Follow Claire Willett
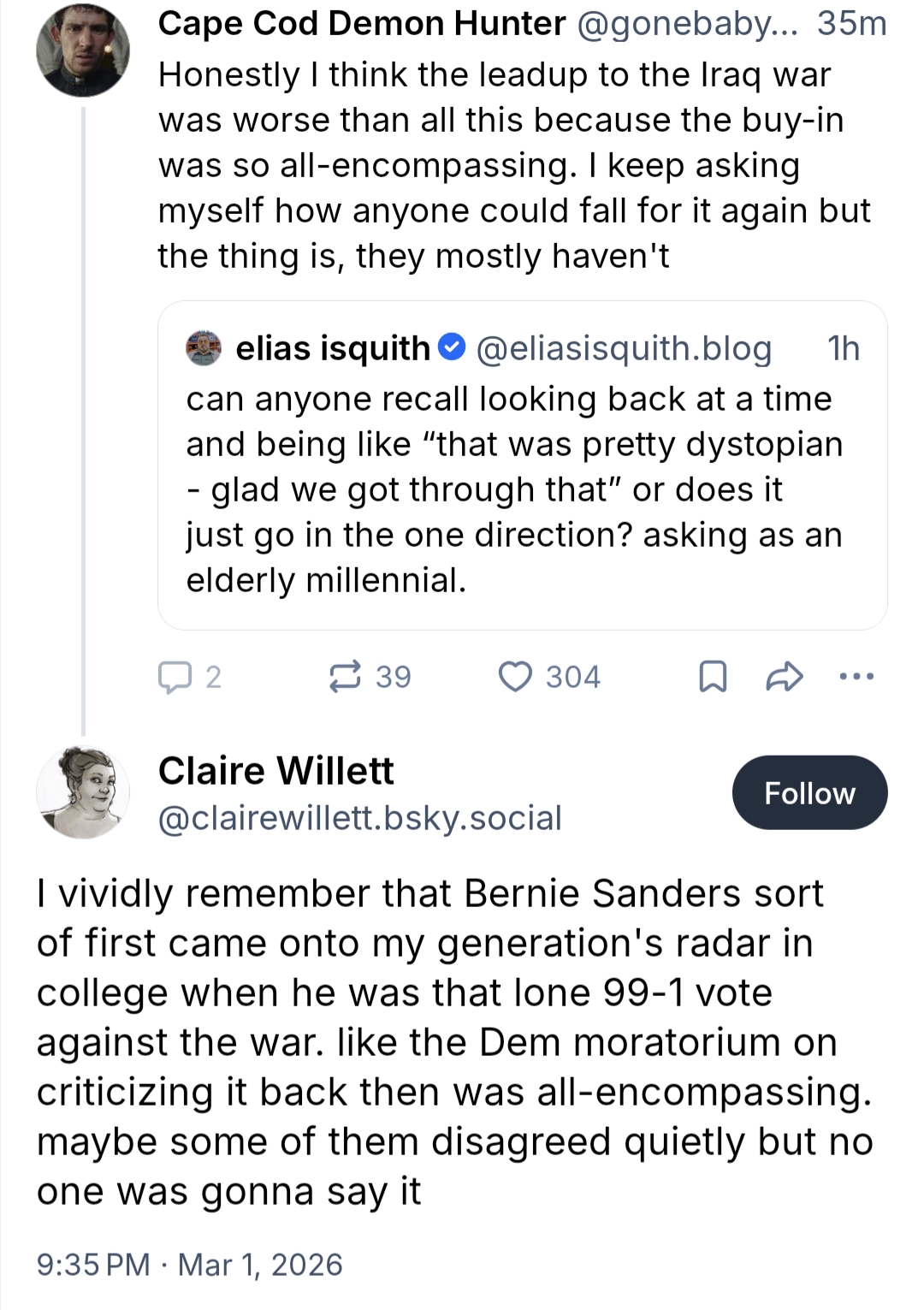 click(809, 792)
